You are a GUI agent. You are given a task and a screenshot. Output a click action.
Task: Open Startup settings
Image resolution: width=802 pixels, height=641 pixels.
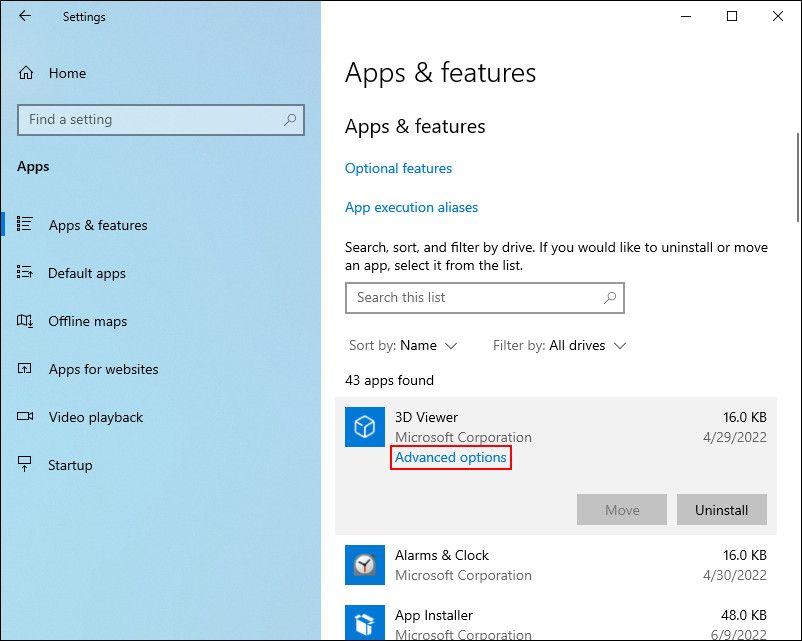71,465
